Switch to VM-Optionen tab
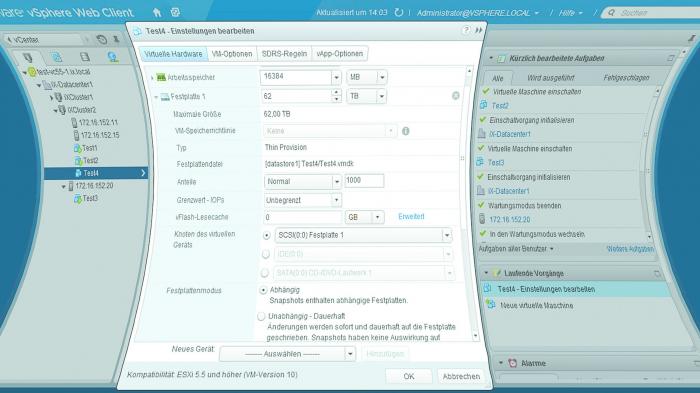This screenshot has height=393, width=700. coord(232,54)
